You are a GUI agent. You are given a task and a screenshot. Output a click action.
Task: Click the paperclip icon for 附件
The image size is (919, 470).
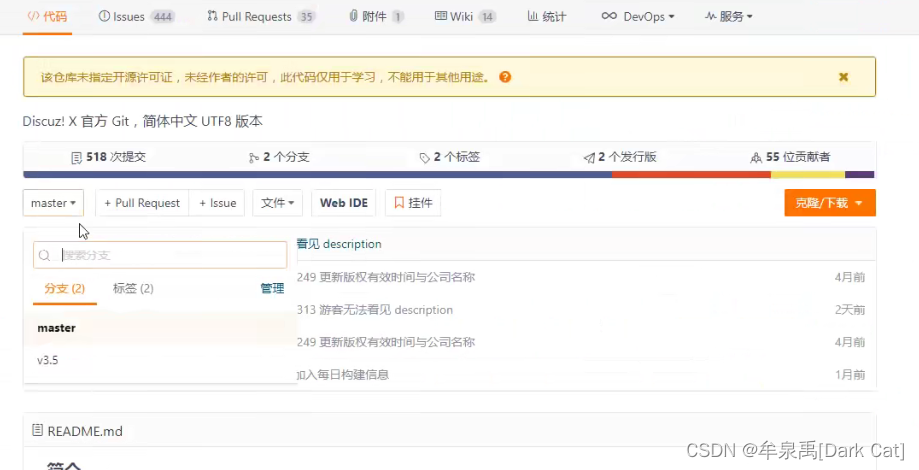pos(353,16)
